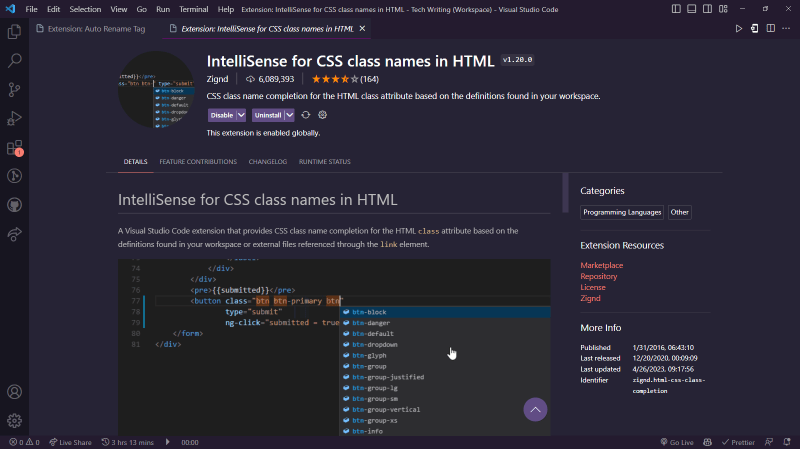Select the RUNTIME STATUS tab
The image size is (800, 449).
[324, 162]
